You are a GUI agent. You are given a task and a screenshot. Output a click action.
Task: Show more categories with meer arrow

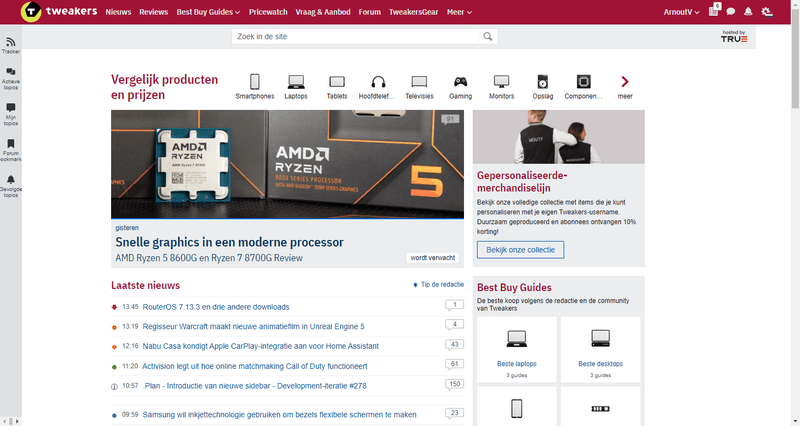pyautogui.click(x=624, y=86)
